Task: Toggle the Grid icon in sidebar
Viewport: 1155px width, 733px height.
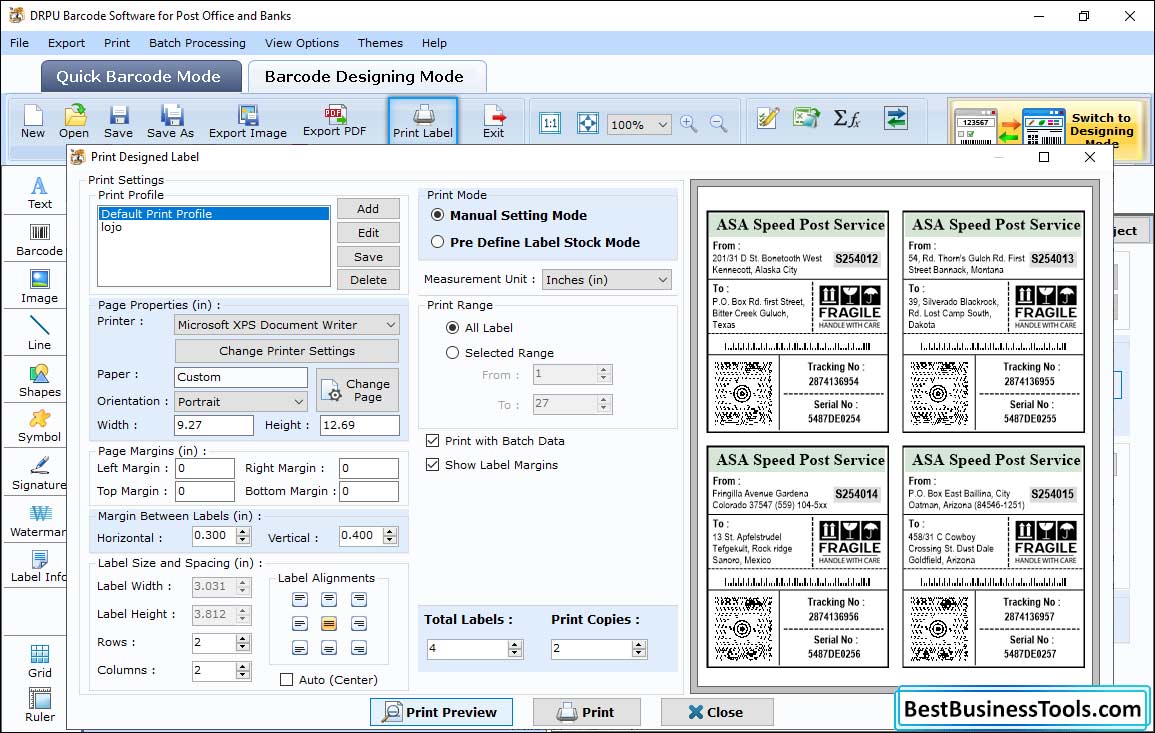Action: tap(40, 661)
